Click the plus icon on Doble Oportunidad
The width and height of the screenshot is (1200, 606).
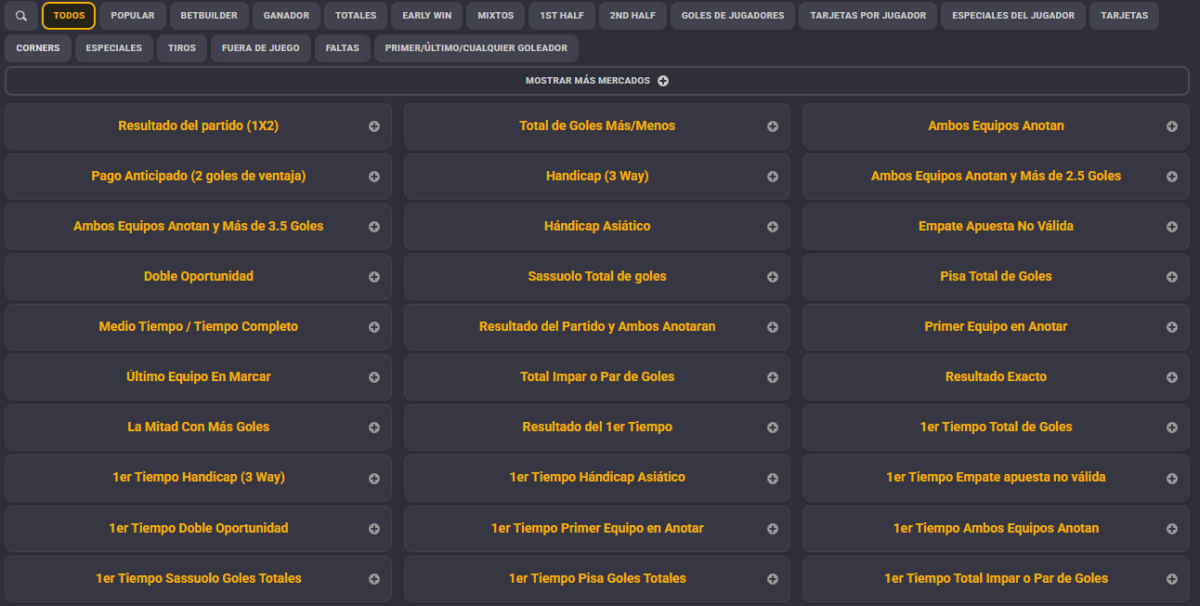tap(374, 277)
